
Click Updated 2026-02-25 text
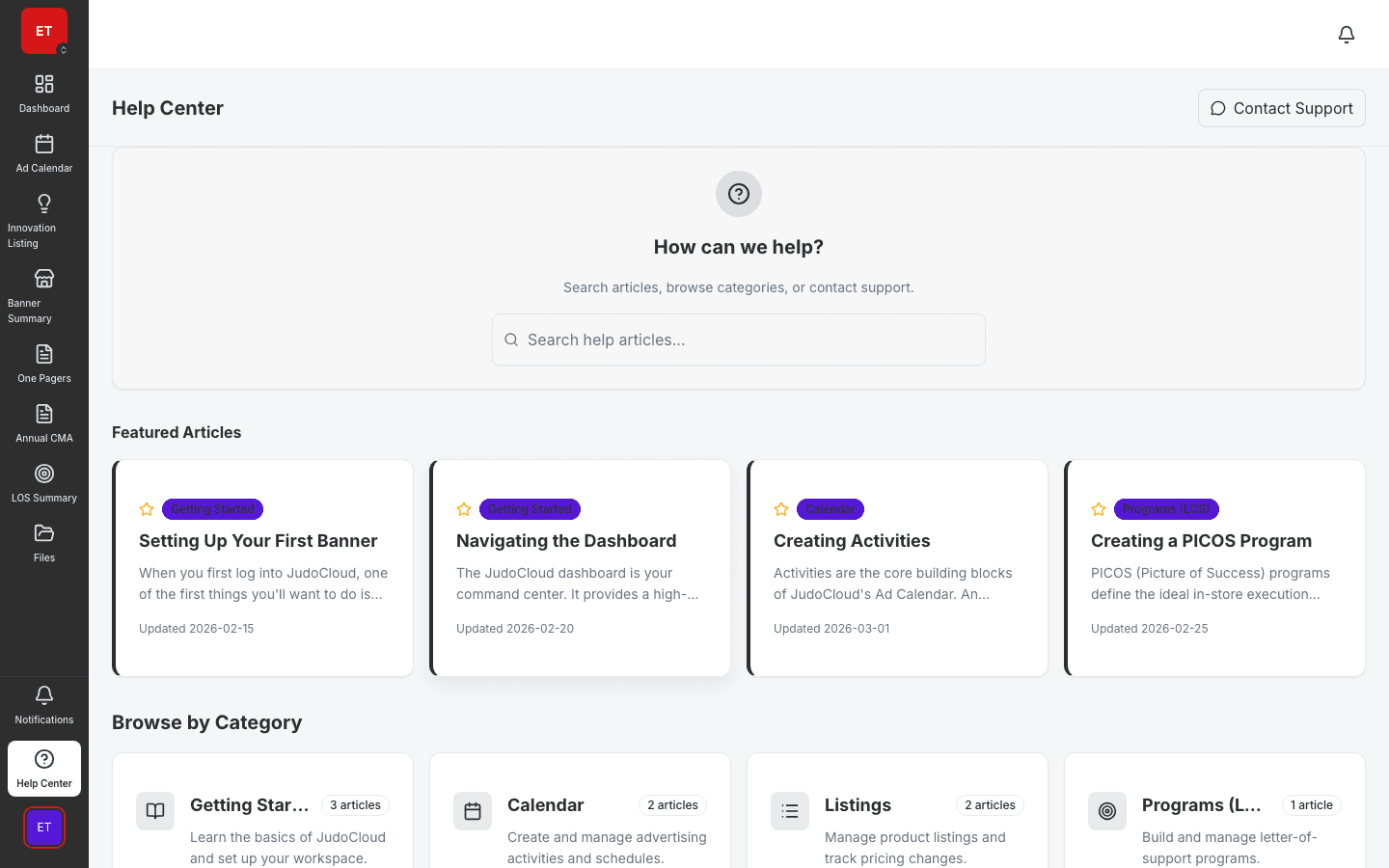point(1149,629)
